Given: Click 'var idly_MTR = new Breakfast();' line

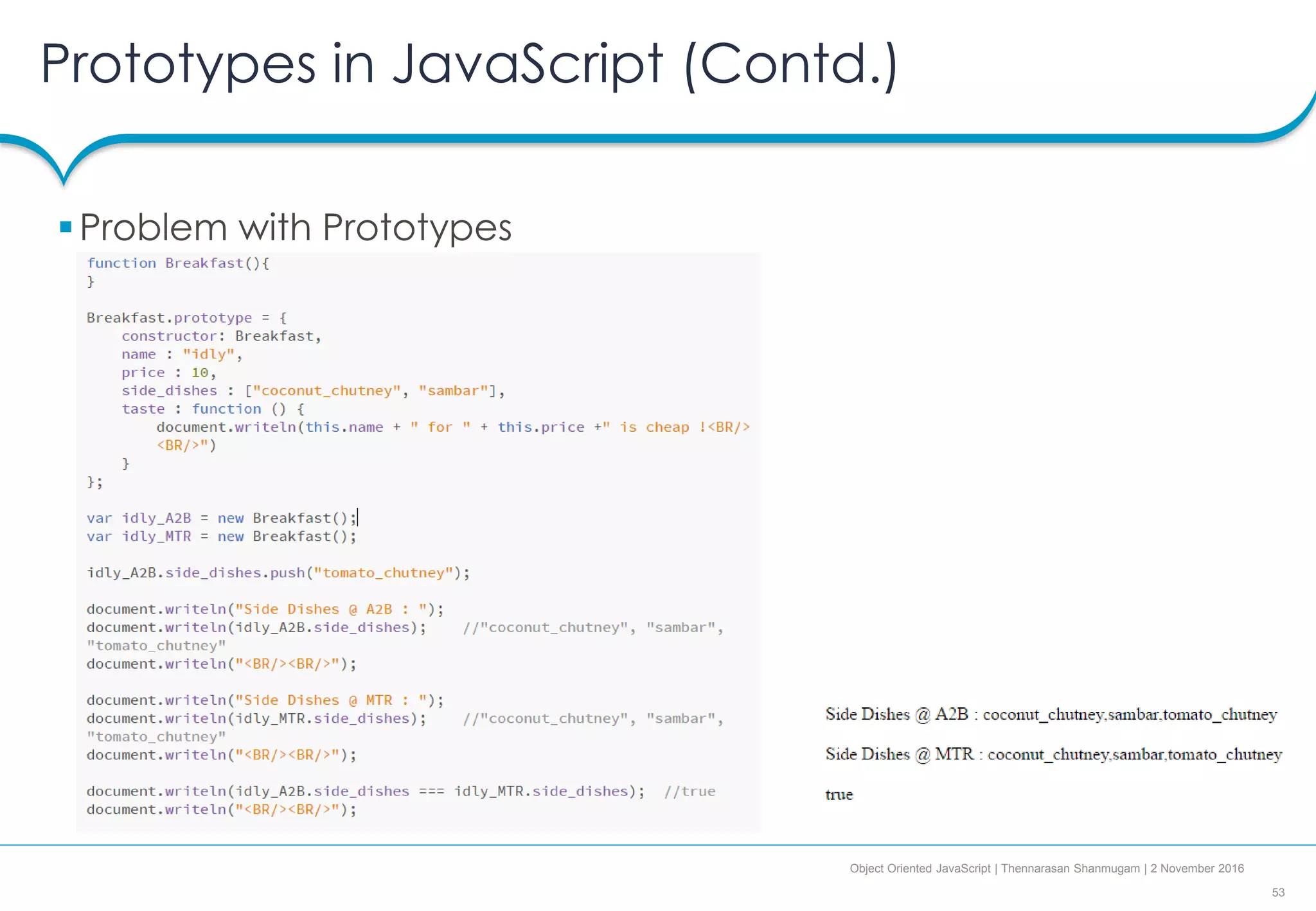Looking at the screenshot, I should (221, 536).
